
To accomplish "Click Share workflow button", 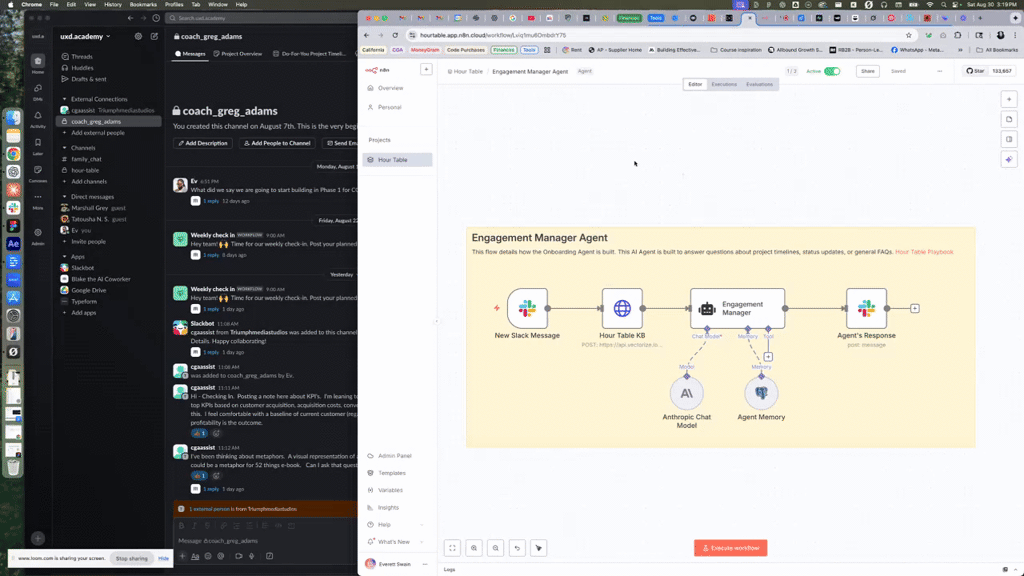I will 867,71.
